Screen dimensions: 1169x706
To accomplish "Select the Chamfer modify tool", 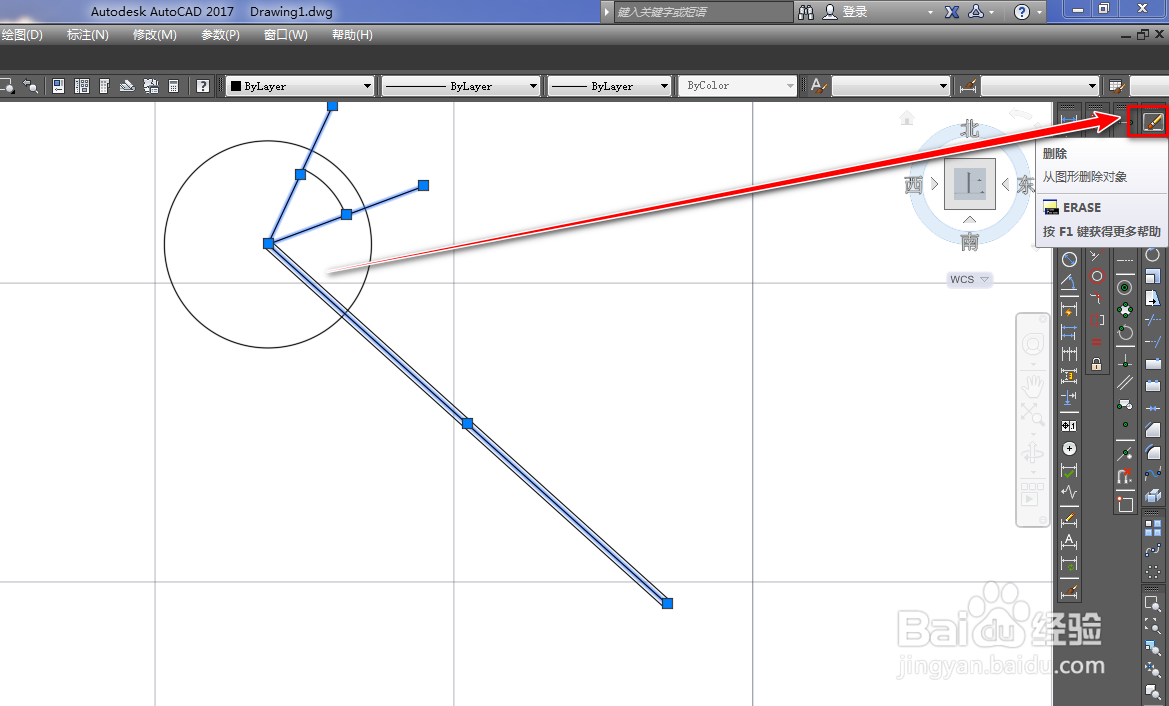I will click(x=1153, y=429).
